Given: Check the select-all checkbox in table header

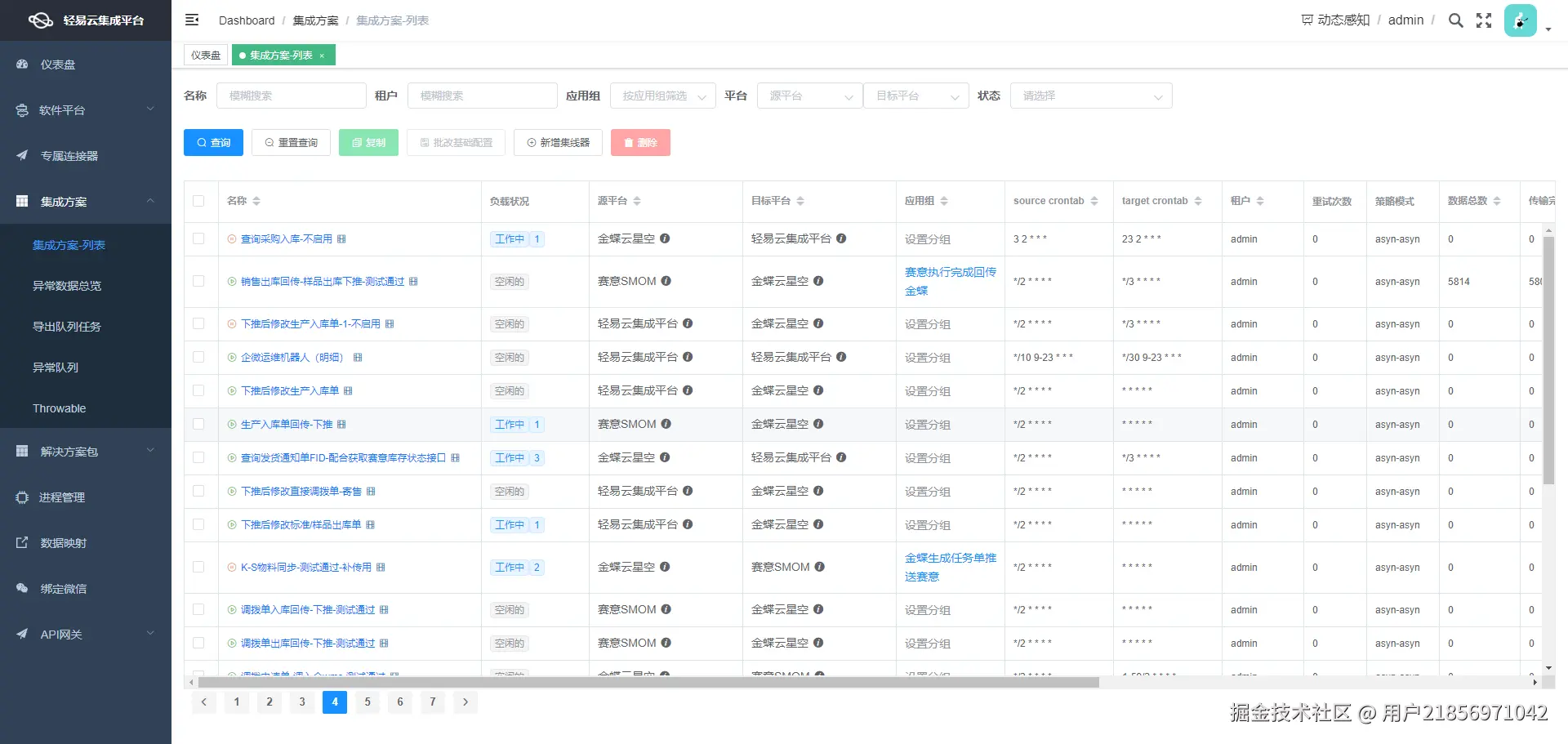Looking at the screenshot, I should pos(199,200).
